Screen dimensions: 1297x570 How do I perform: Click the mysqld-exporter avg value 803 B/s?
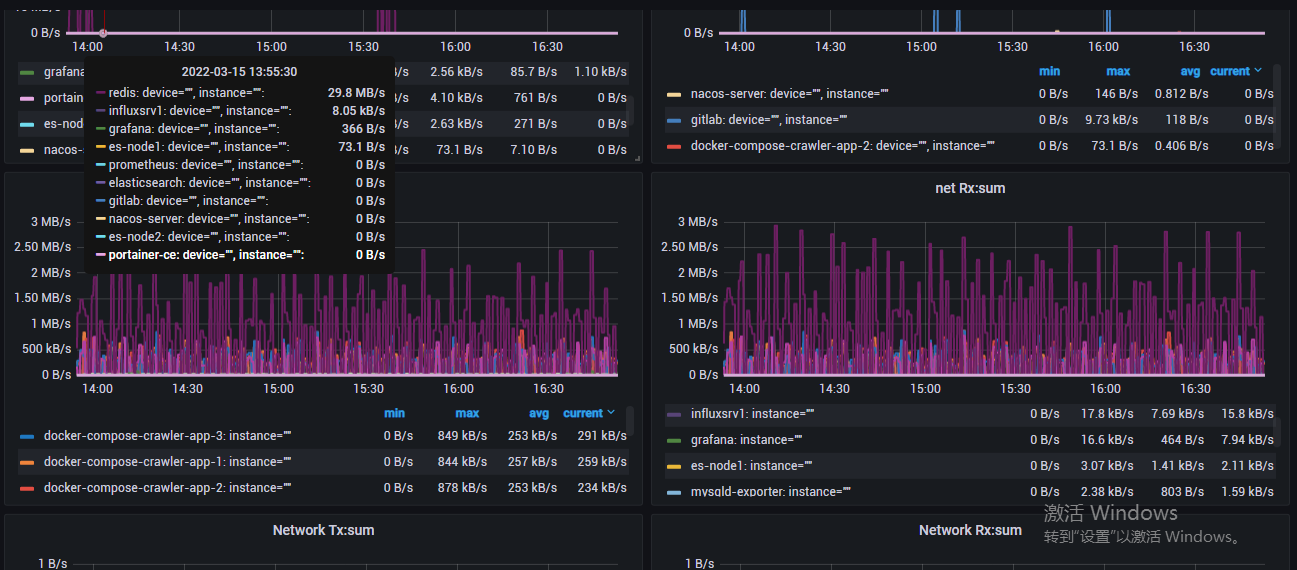(1182, 491)
